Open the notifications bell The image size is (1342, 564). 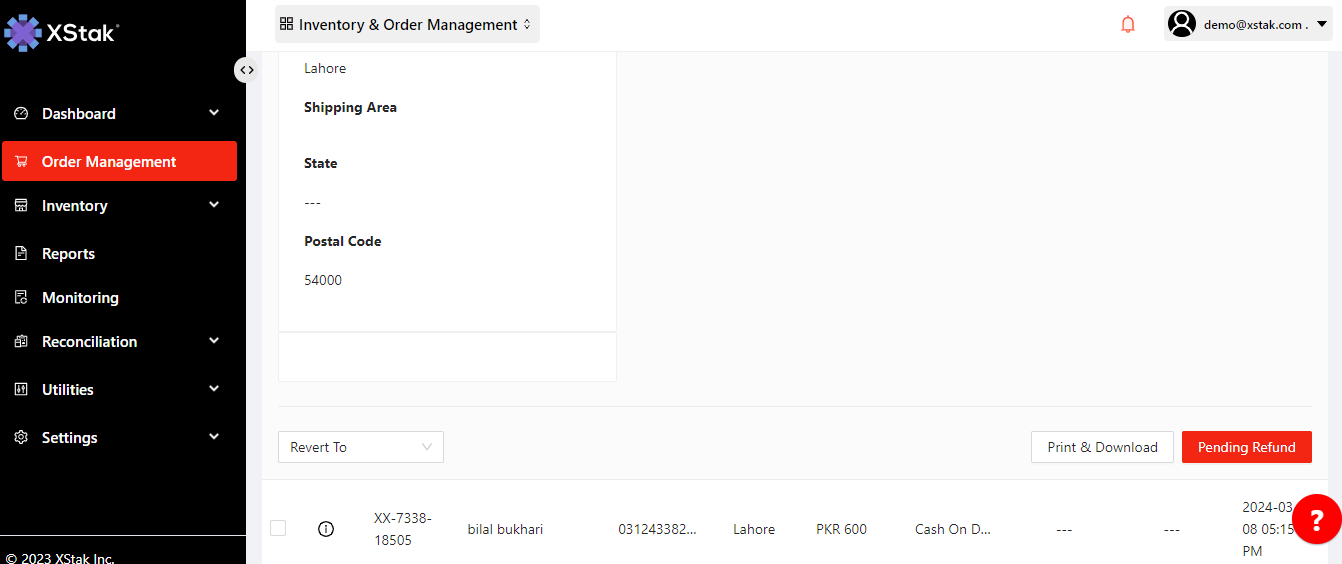(x=1128, y=25)
